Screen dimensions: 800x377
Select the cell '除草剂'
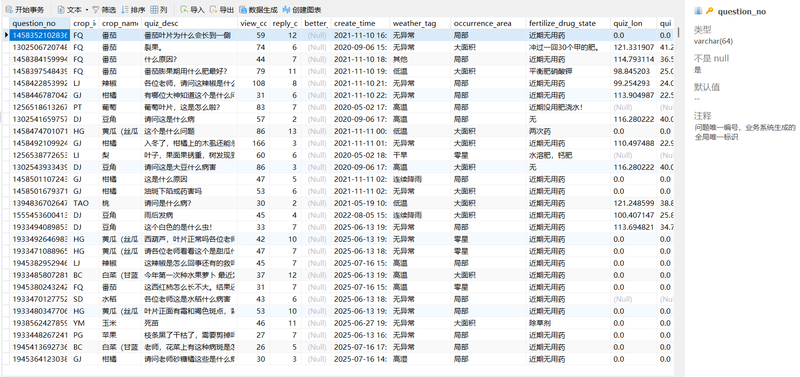click(568, 323)
